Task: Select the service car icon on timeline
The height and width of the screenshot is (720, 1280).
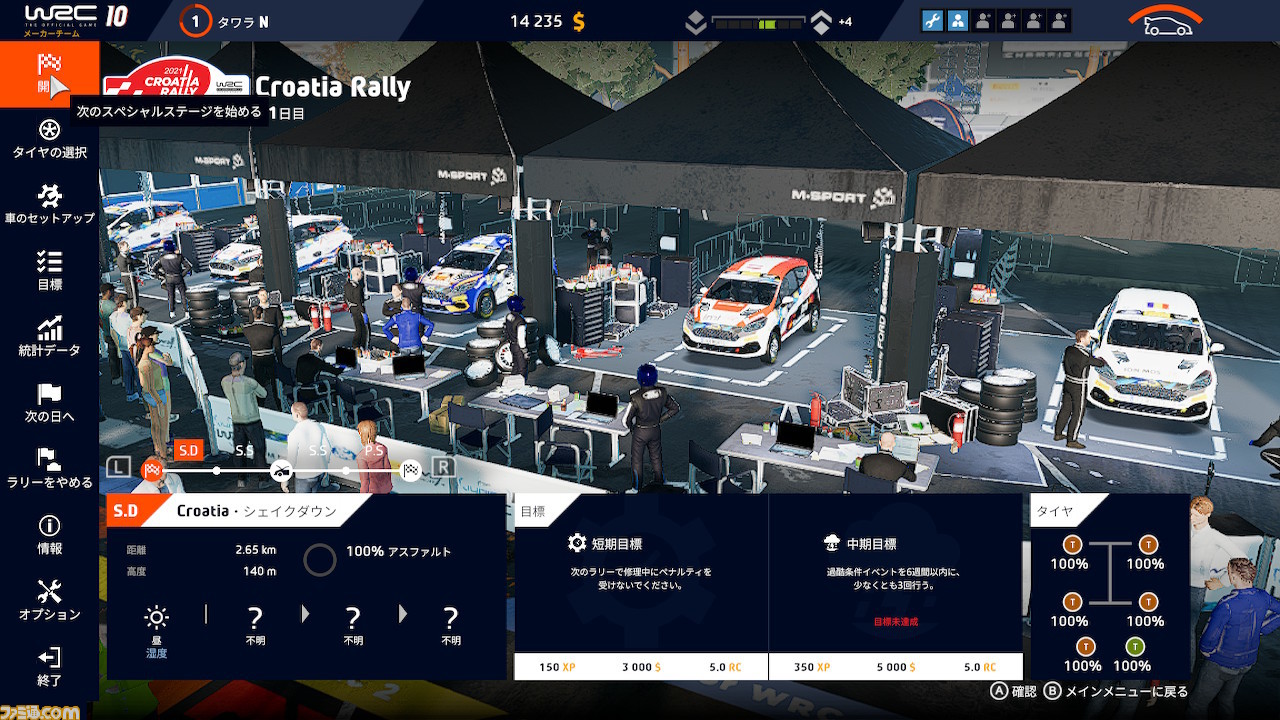Action: pos(281,470)
